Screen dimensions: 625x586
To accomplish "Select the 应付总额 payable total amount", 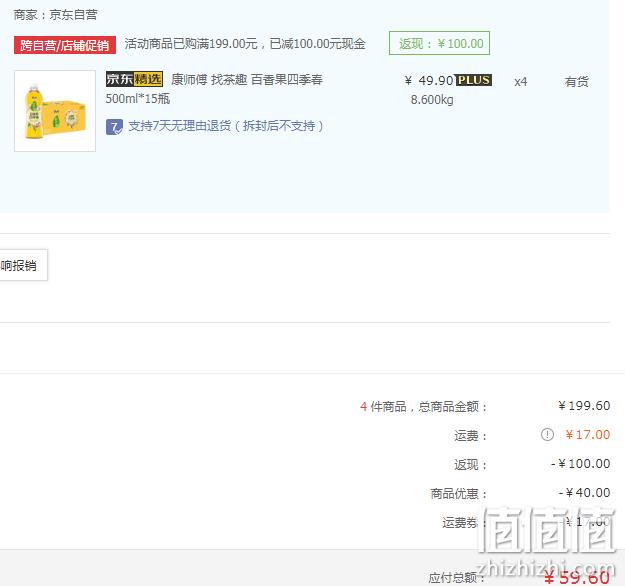I will coord(576,577).
